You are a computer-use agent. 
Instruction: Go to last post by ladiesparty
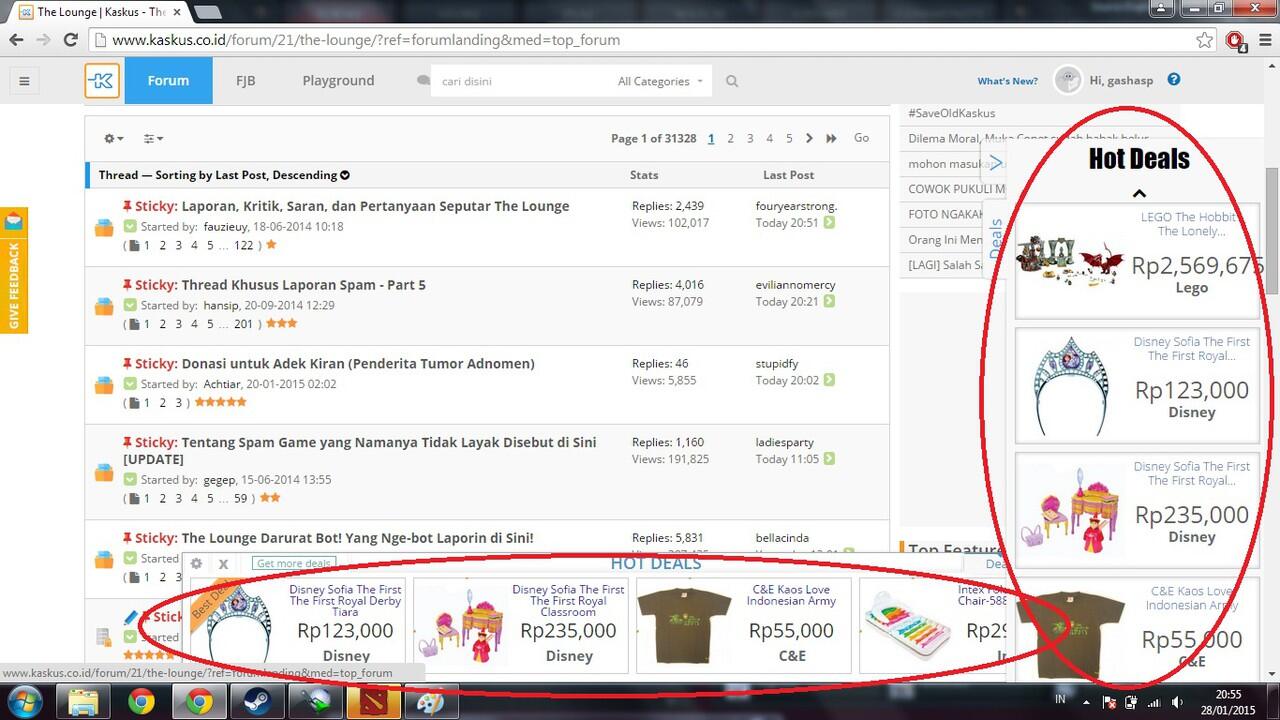[x=829, y=459]
